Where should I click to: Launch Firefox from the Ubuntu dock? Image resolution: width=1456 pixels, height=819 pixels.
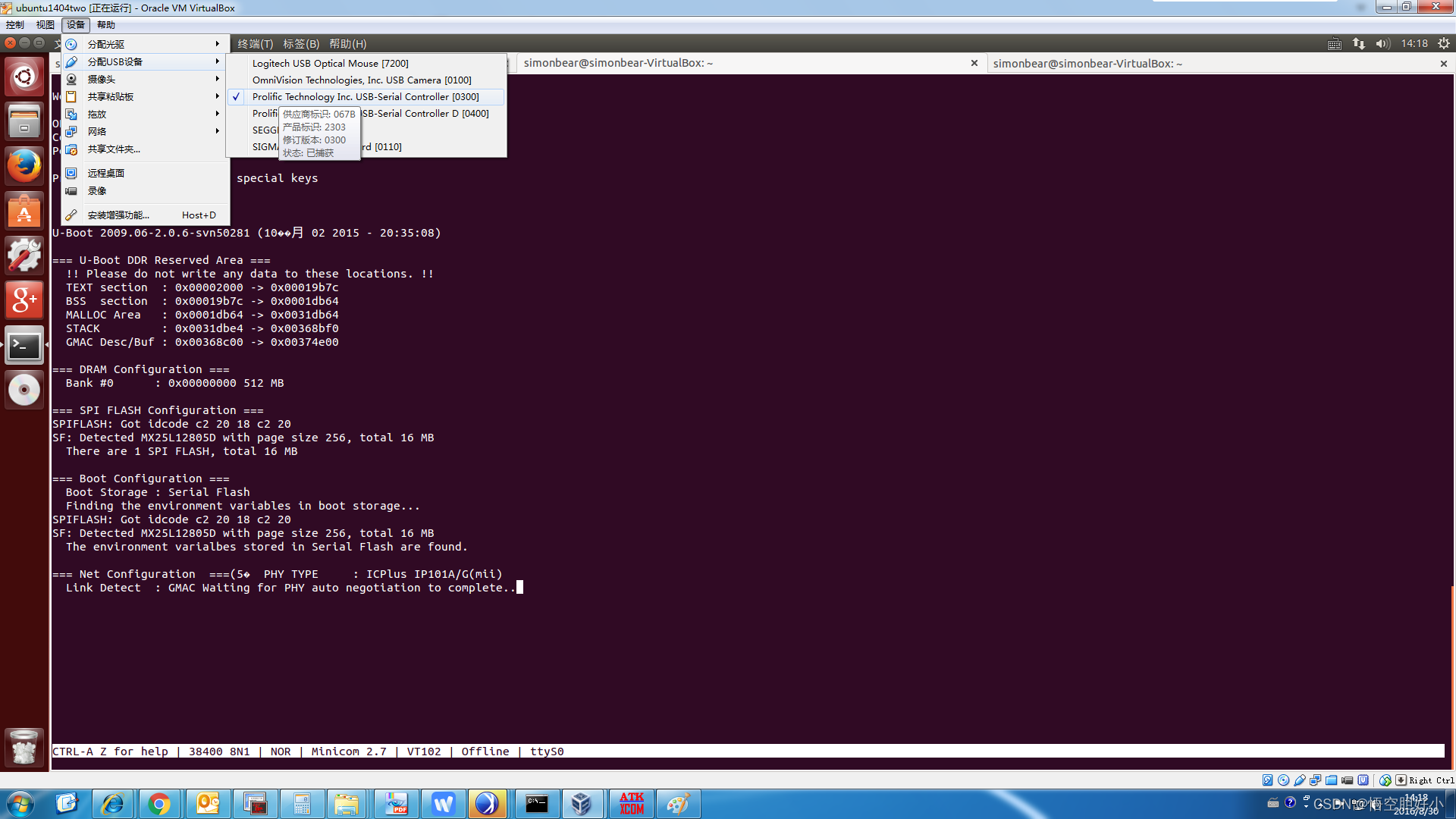pos(25,165)
